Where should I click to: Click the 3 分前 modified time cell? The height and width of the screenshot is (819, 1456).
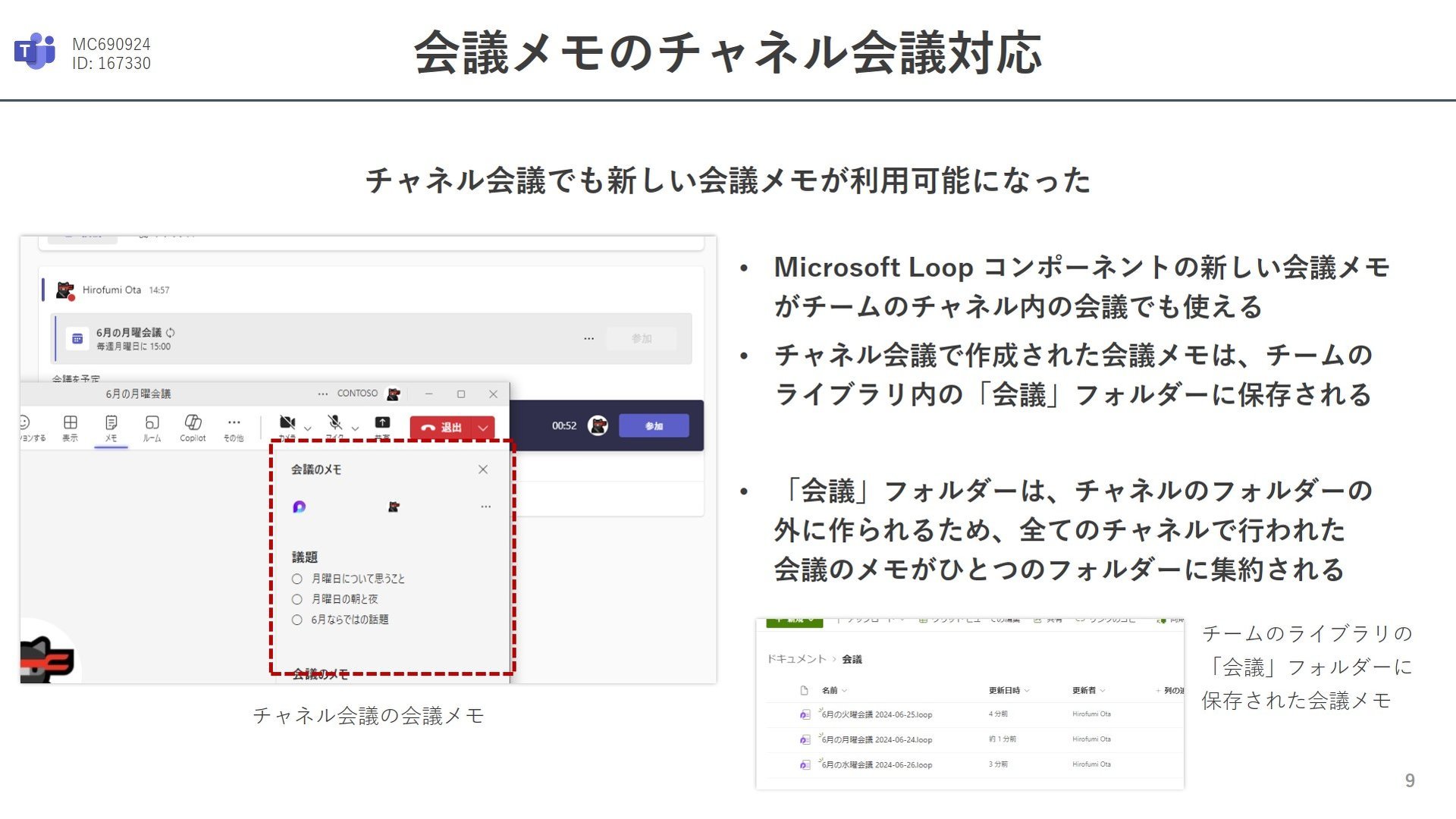pyautogui.click(x=998, y=764)
